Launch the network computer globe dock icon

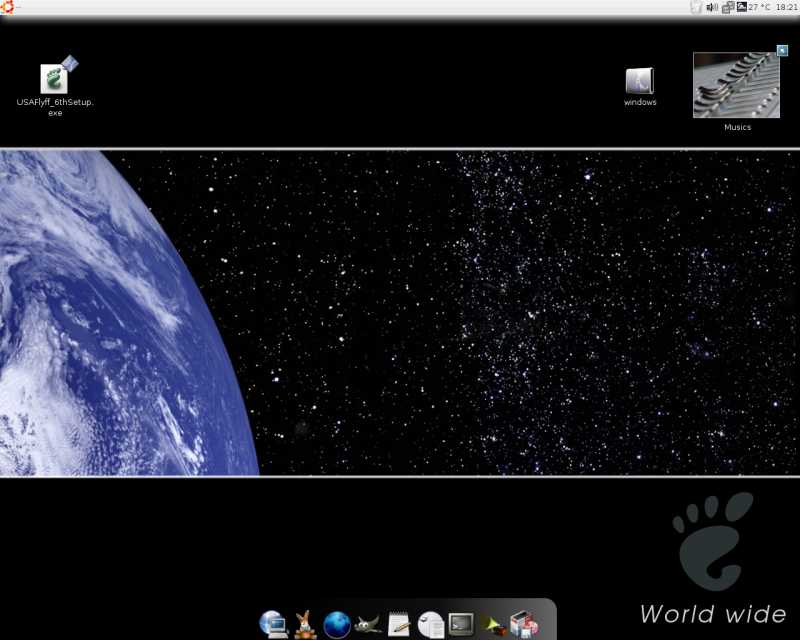click(273, 624)
